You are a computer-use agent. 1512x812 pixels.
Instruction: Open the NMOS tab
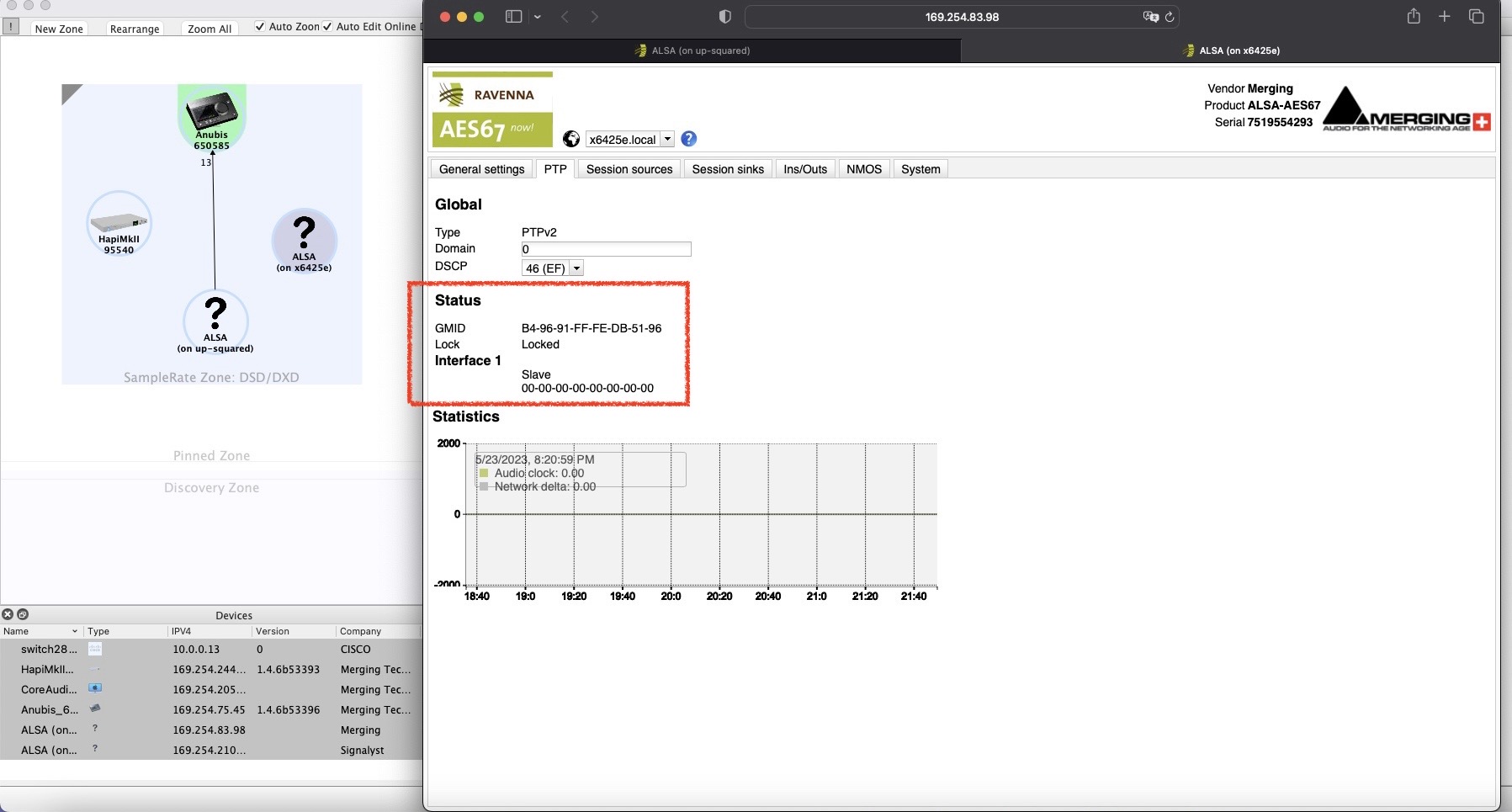864,169
